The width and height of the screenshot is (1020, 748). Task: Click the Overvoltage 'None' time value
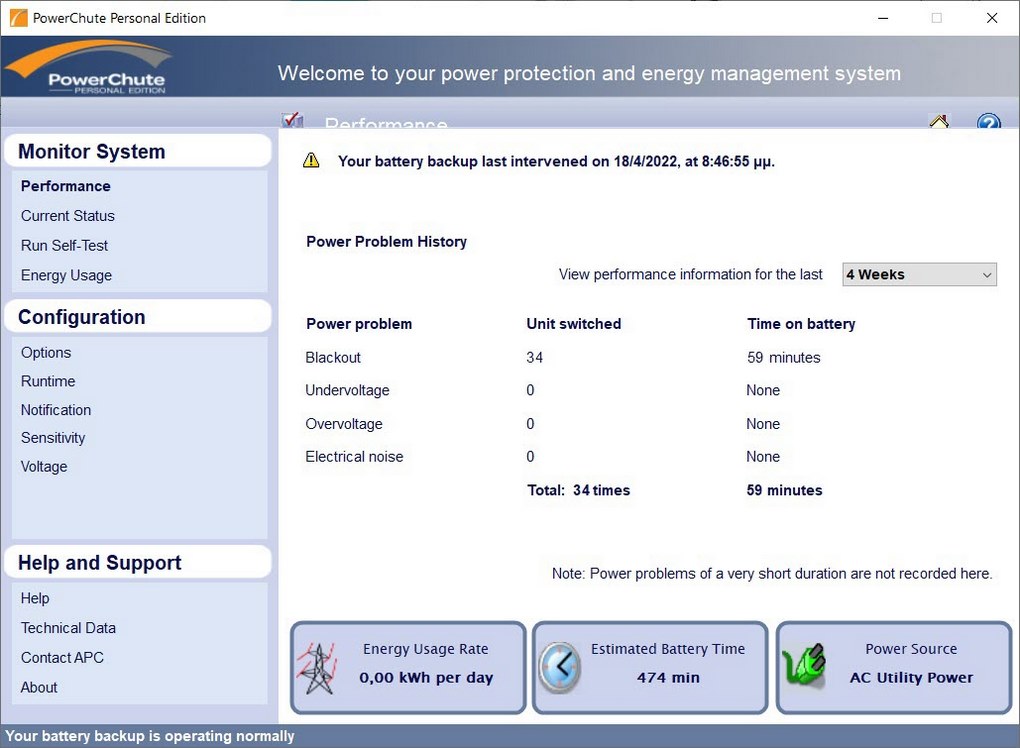click(763, 424)
